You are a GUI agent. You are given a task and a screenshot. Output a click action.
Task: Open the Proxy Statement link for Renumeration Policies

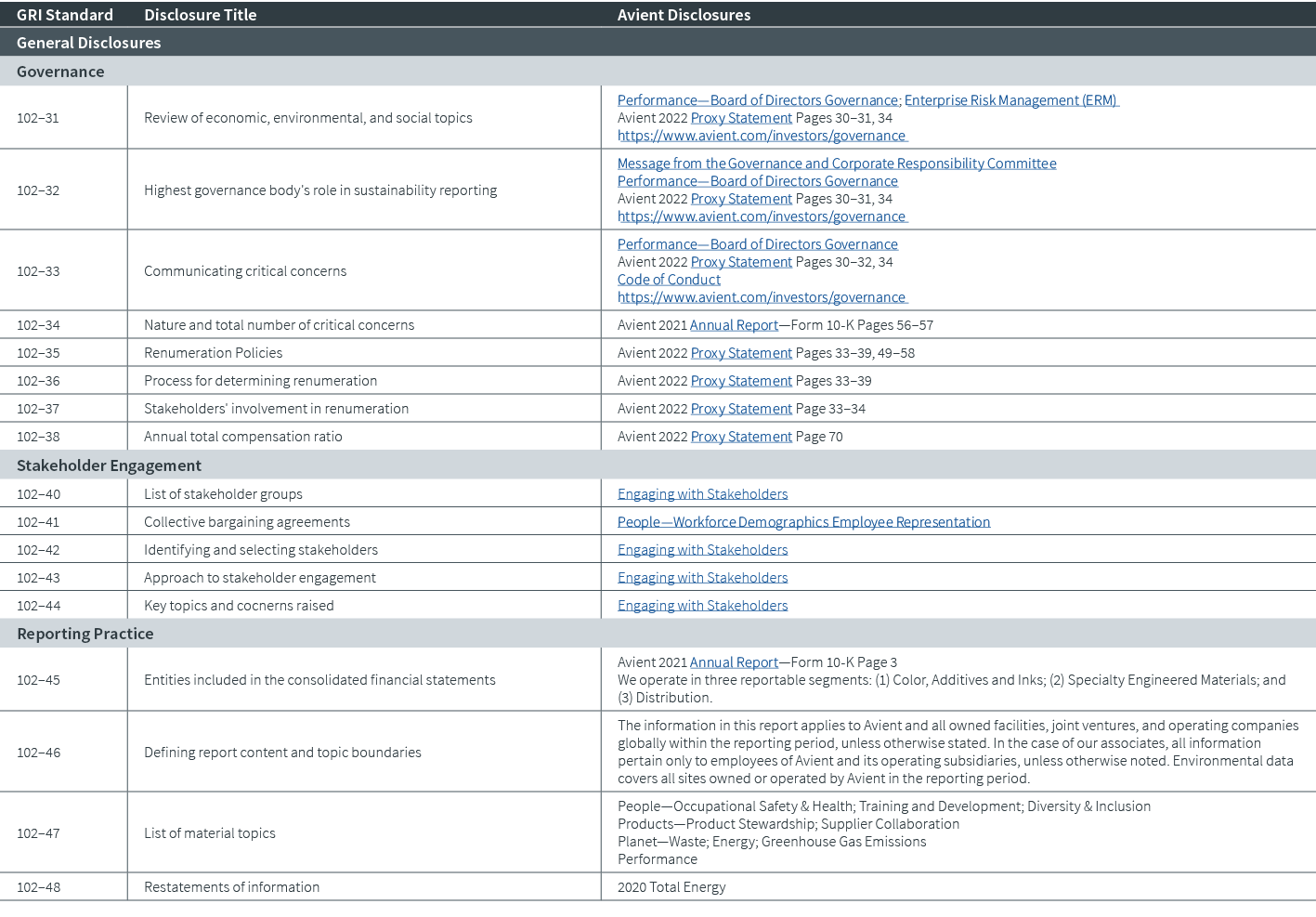click(x=740, y=352)
